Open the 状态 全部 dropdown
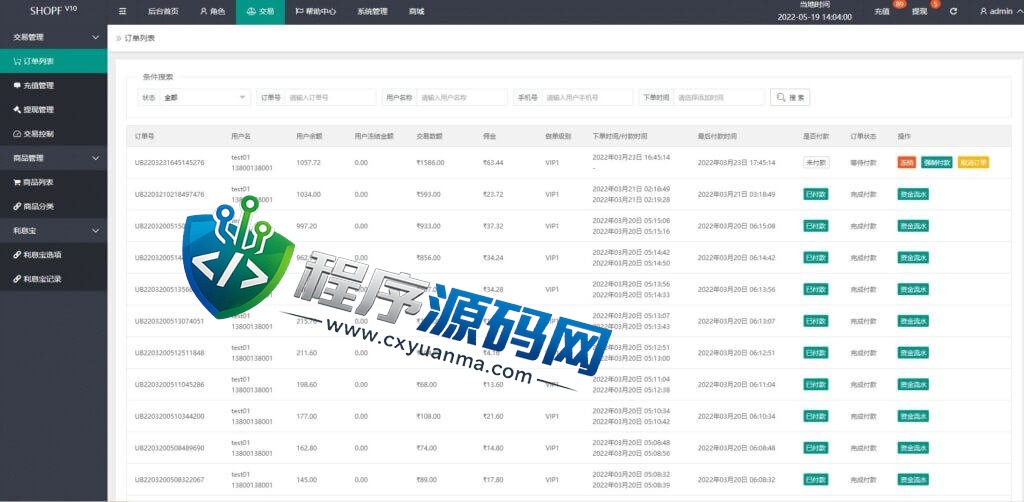This screenshot has width=1024, height=502. [x=204, y=97]
